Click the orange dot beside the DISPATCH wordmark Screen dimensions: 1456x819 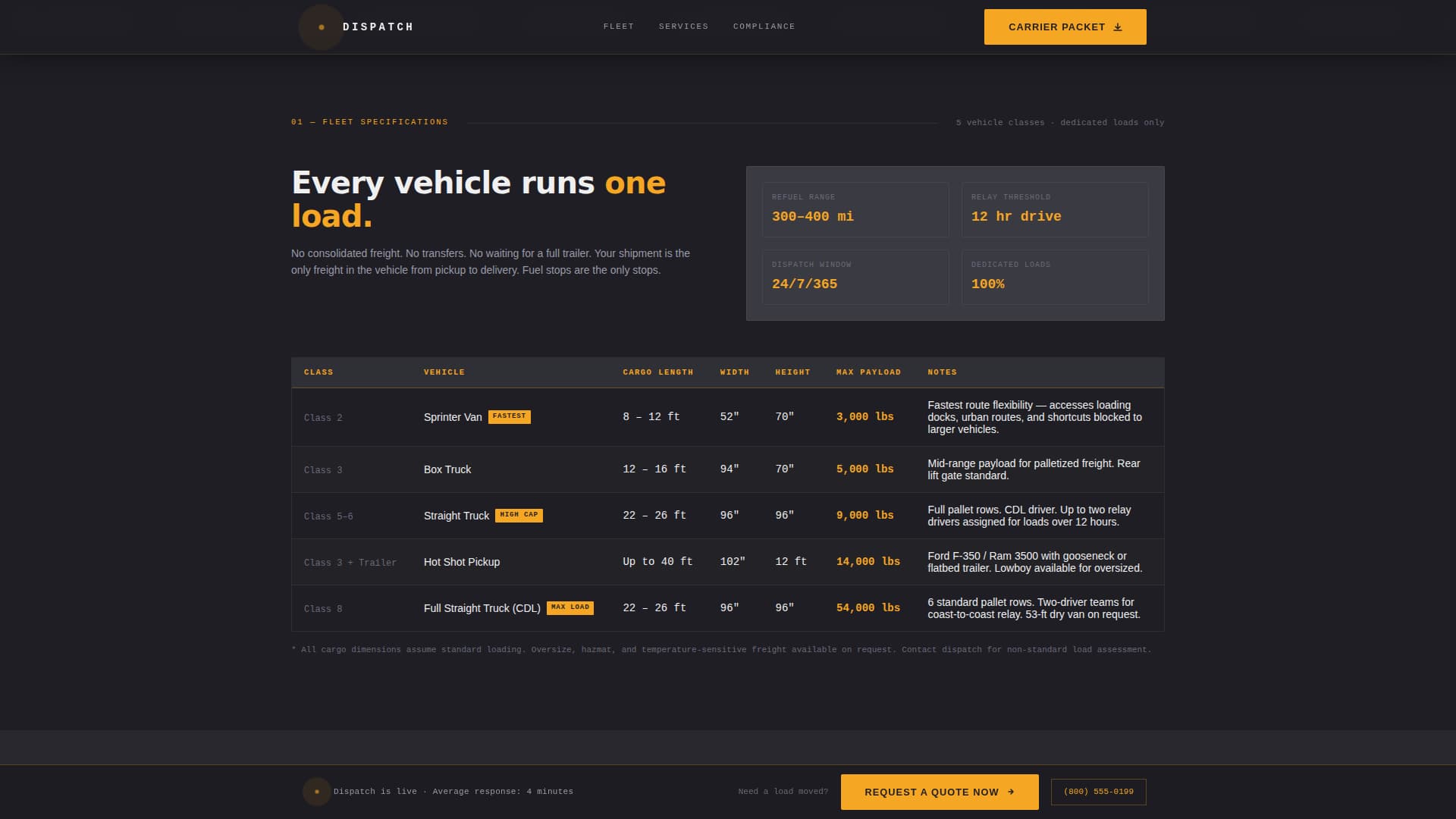tap(321, 27)
